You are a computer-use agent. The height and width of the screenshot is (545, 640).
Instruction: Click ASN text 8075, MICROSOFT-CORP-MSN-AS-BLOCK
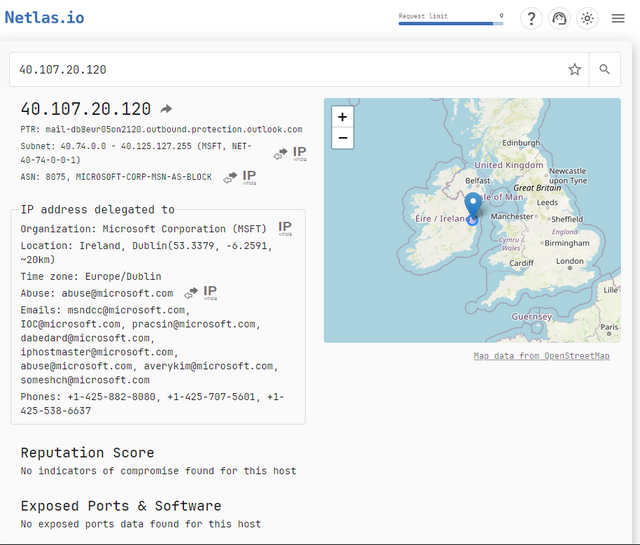pos(129,177)
